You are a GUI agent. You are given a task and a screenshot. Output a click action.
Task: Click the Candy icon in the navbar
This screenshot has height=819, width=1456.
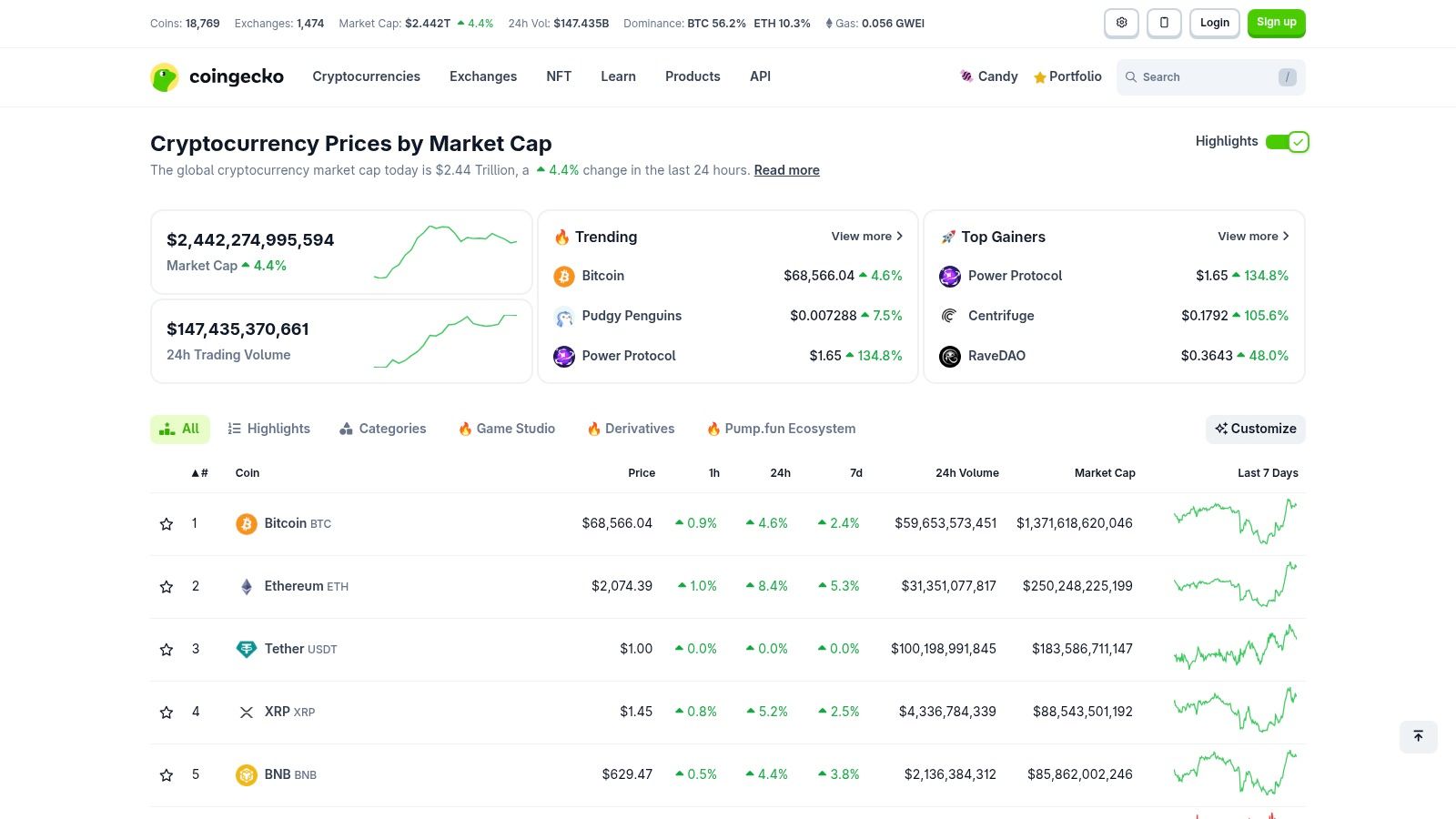[x=966, y=76]
